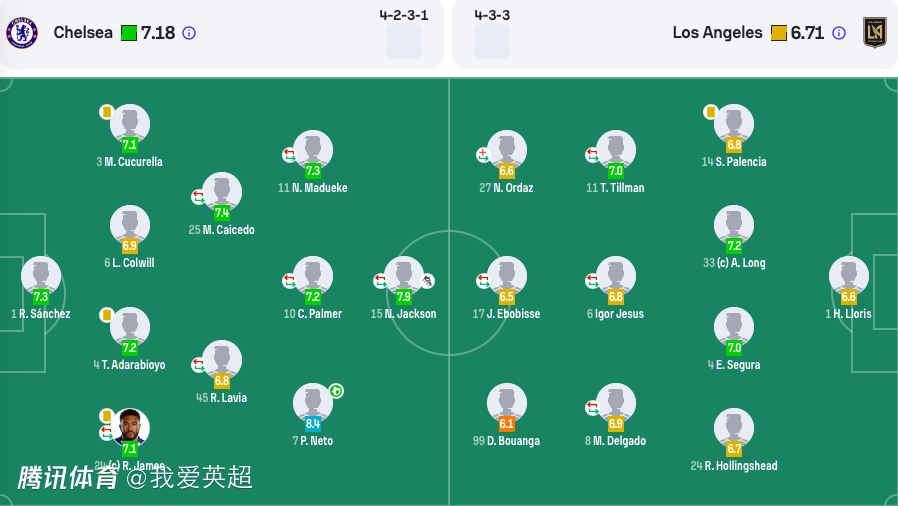Click the green Chelsea rating color square

tap(129, 33)
